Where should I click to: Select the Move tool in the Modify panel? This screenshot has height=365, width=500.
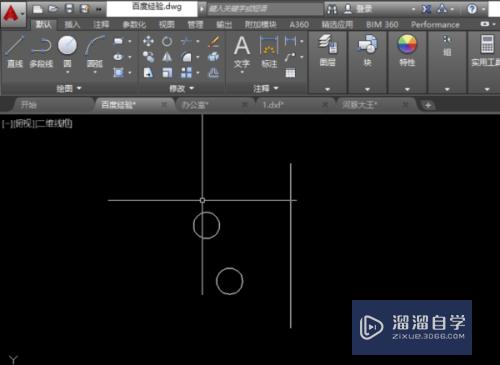tap(148, 41)
